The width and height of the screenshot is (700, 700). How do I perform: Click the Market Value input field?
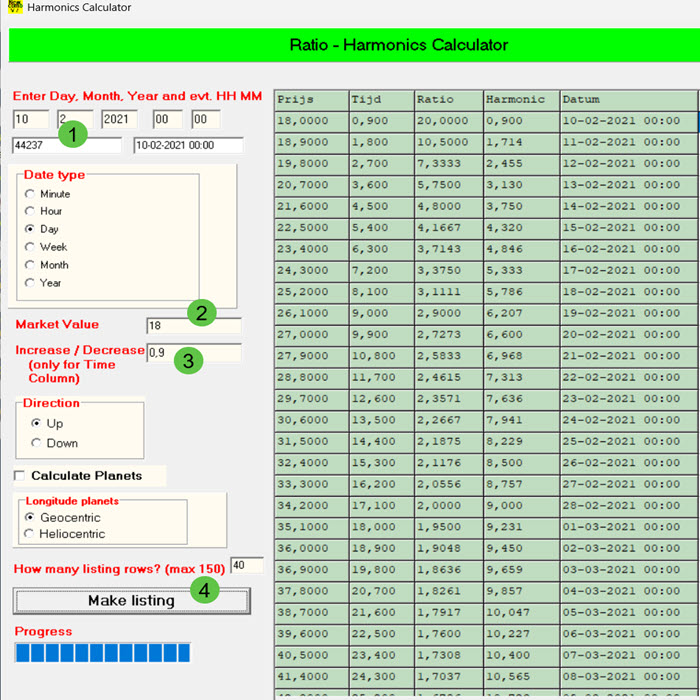[194, 325]
